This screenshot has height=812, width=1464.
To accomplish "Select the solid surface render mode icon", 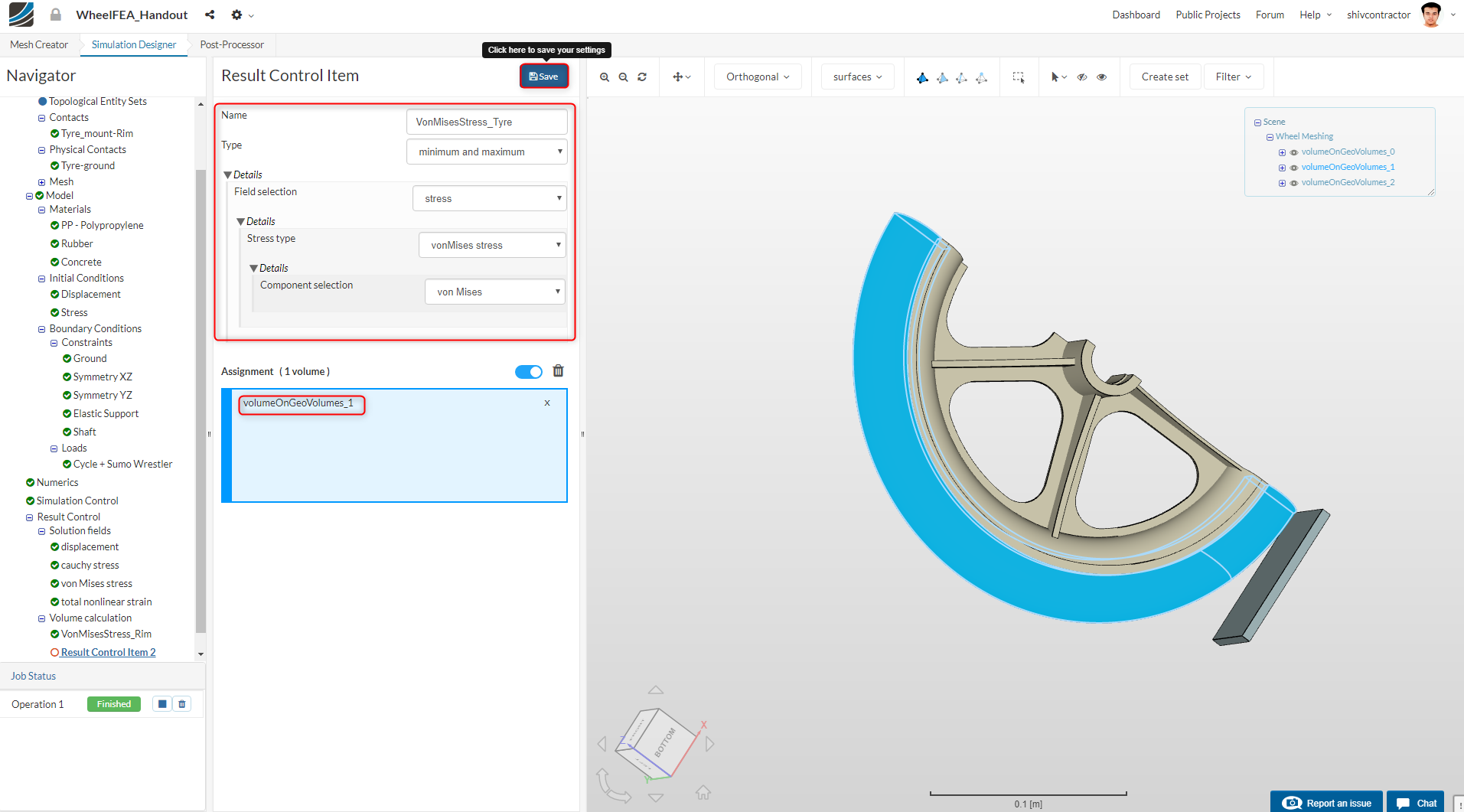I will pyautogui.click(x=922, y=77).
